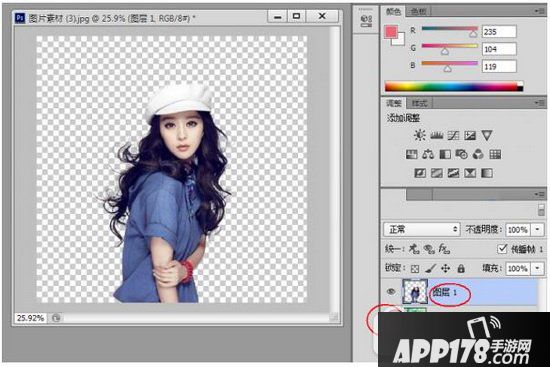The width and height of the screenshot is (550, 367).
Task: Add a Curves adjustment layer
Action: click(453, 135)
